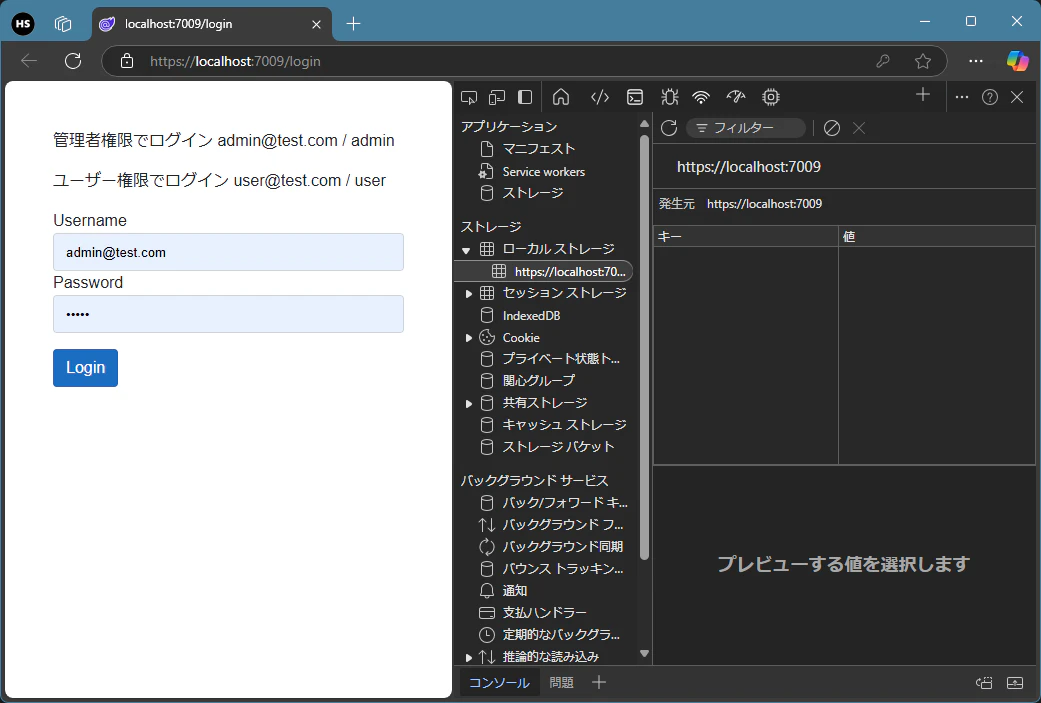Add a tool to the drawer
The height and width of the screenshot is (703, 1041).
click(599, 682)
